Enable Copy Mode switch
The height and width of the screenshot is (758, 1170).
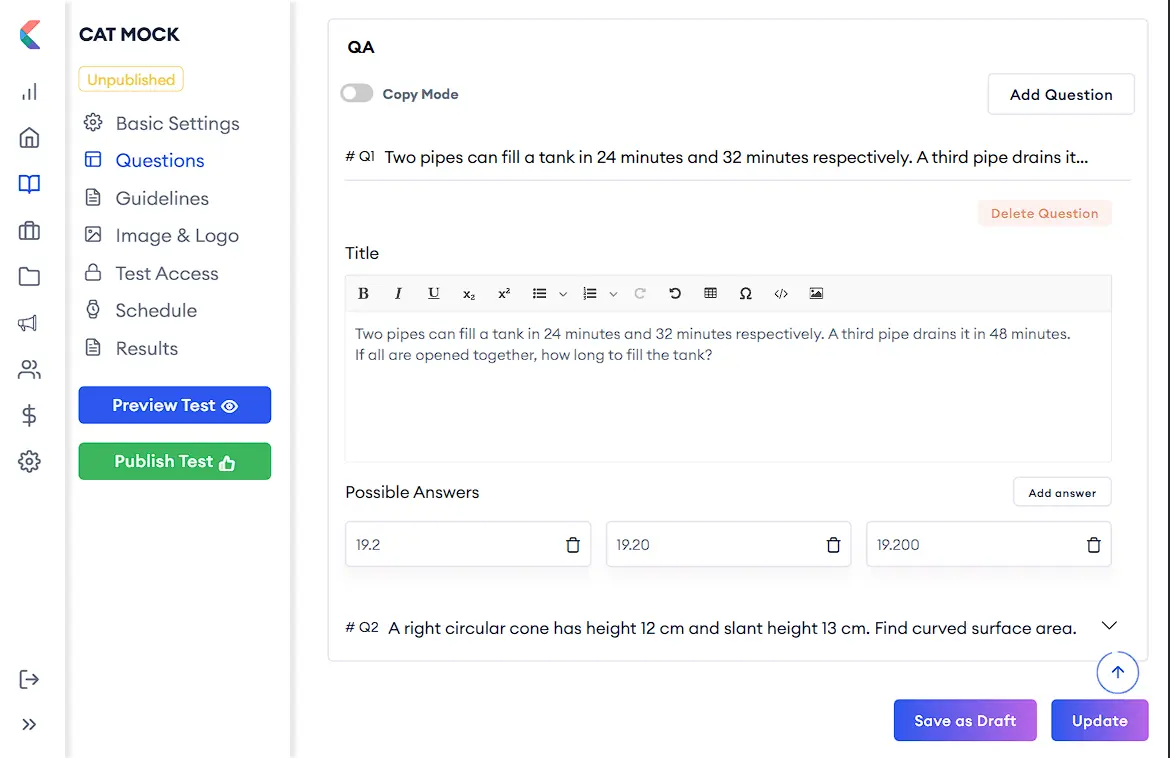click(x=356, y=94)
